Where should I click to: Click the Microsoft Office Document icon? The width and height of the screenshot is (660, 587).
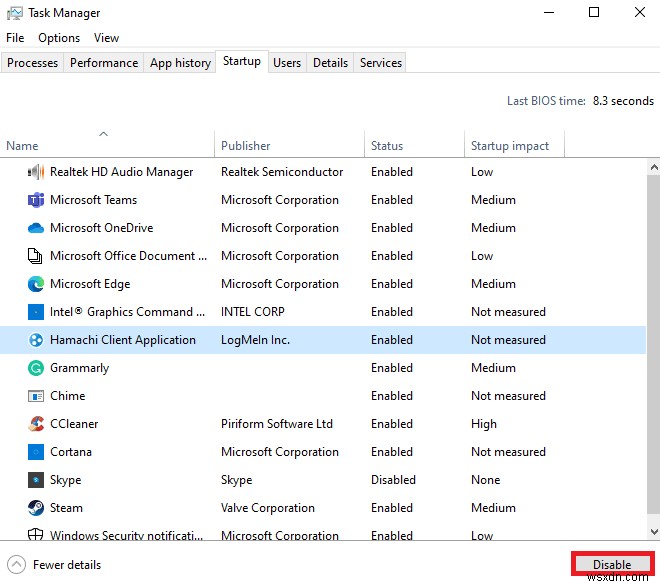[35, 256]
